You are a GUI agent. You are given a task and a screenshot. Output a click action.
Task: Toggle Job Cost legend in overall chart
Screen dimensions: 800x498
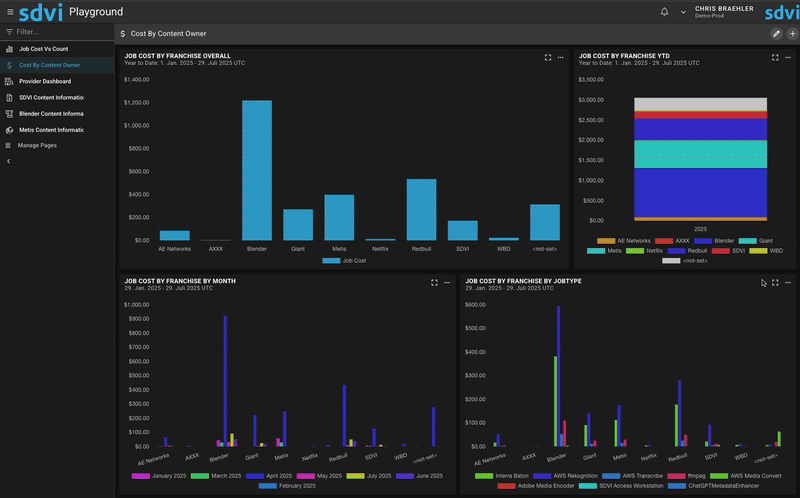pyautogui.click(x=344, y=261)
